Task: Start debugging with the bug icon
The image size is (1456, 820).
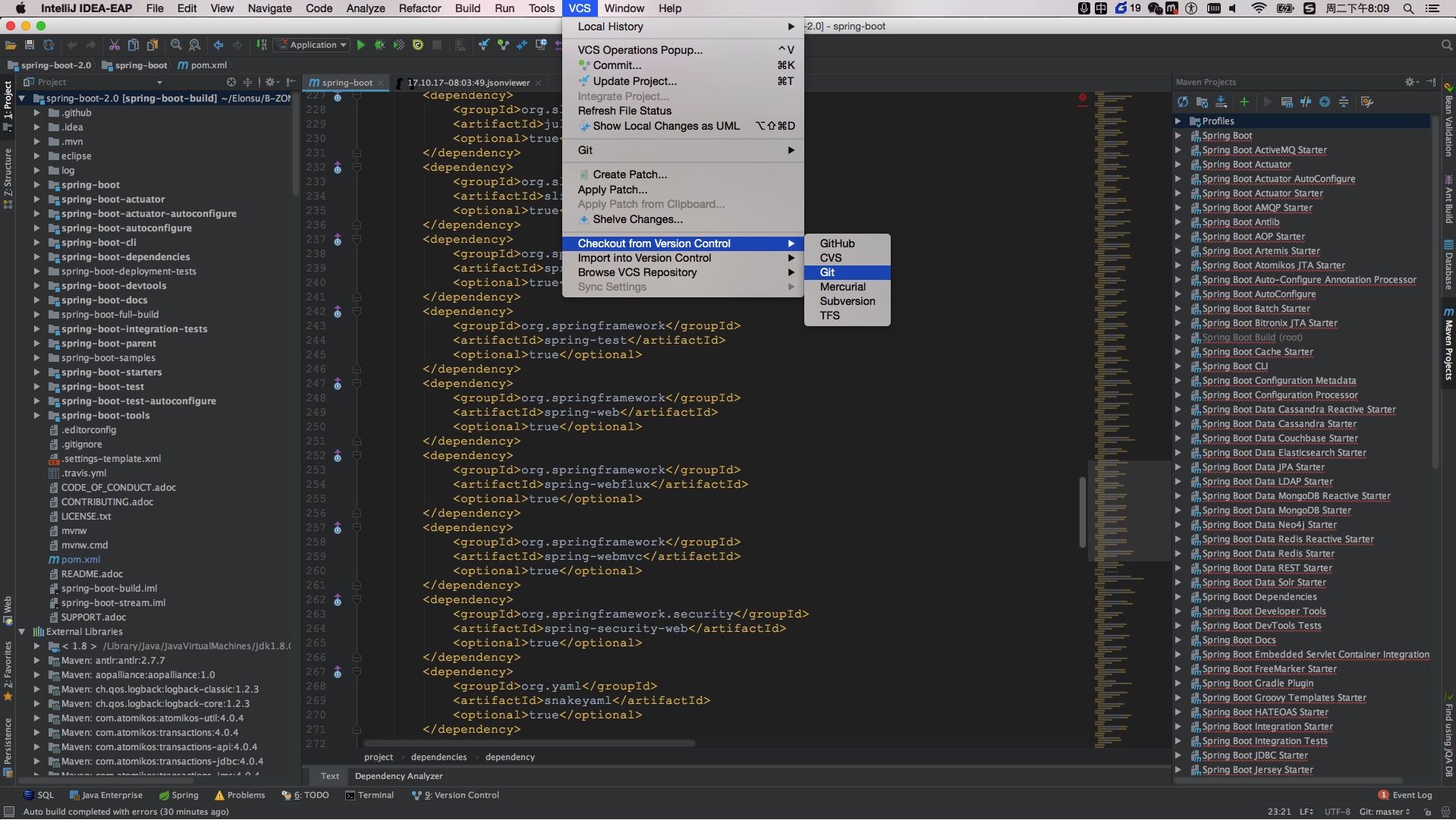Action: coord(380,45)
